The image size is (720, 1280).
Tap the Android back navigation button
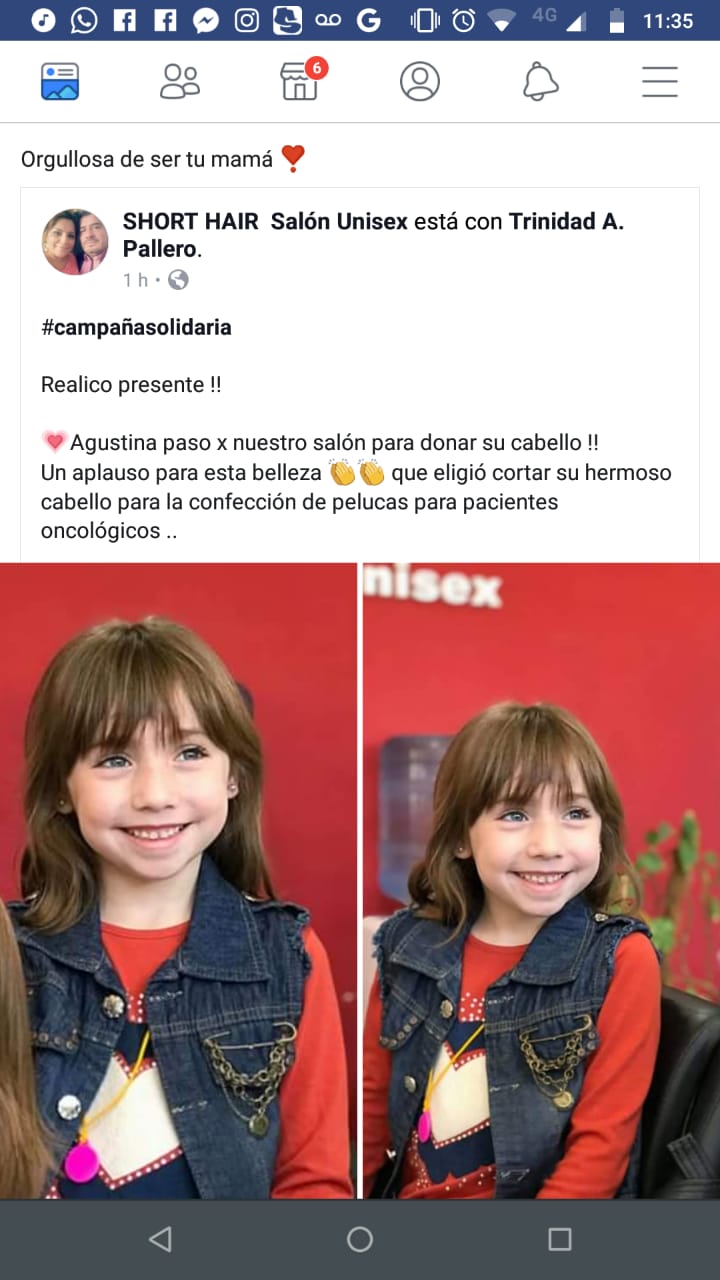pyautogui.click(x=160, y=1239)
